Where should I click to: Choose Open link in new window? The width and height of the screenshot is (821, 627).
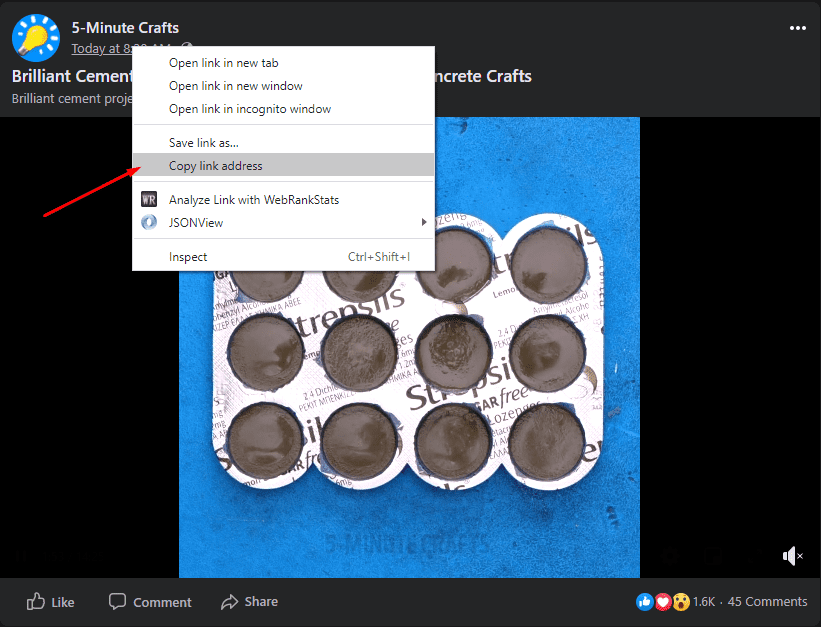[235, 86]
